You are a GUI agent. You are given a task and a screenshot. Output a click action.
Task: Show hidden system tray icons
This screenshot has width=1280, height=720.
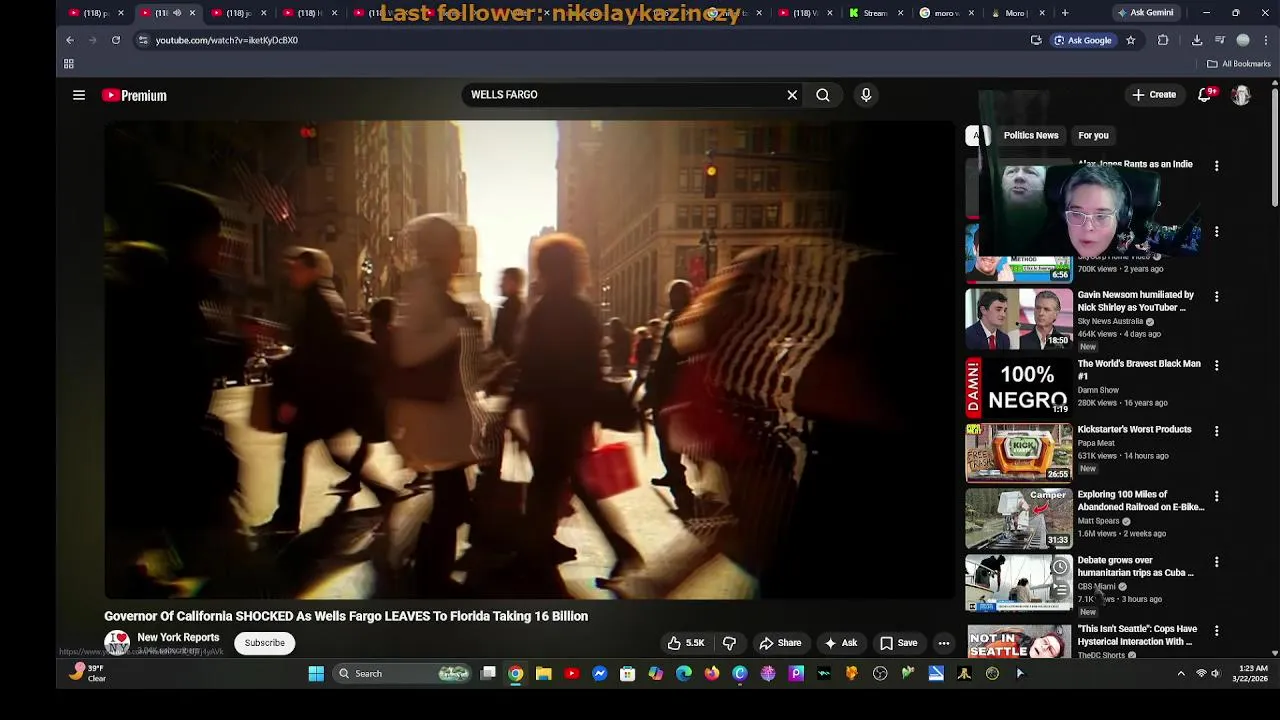1181,674
